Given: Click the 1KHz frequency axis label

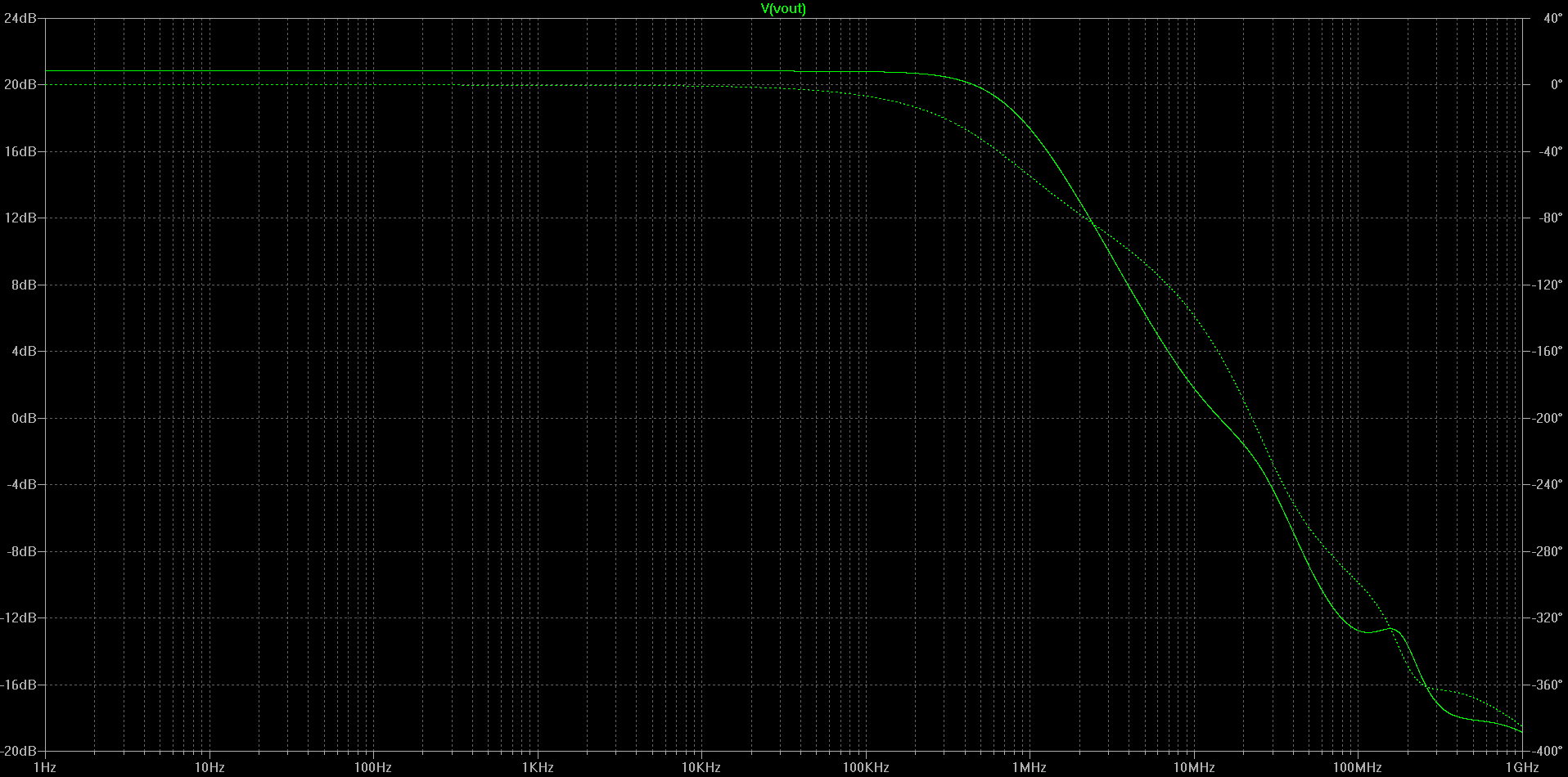Looking at the screenshot, I should click(538, 767).
